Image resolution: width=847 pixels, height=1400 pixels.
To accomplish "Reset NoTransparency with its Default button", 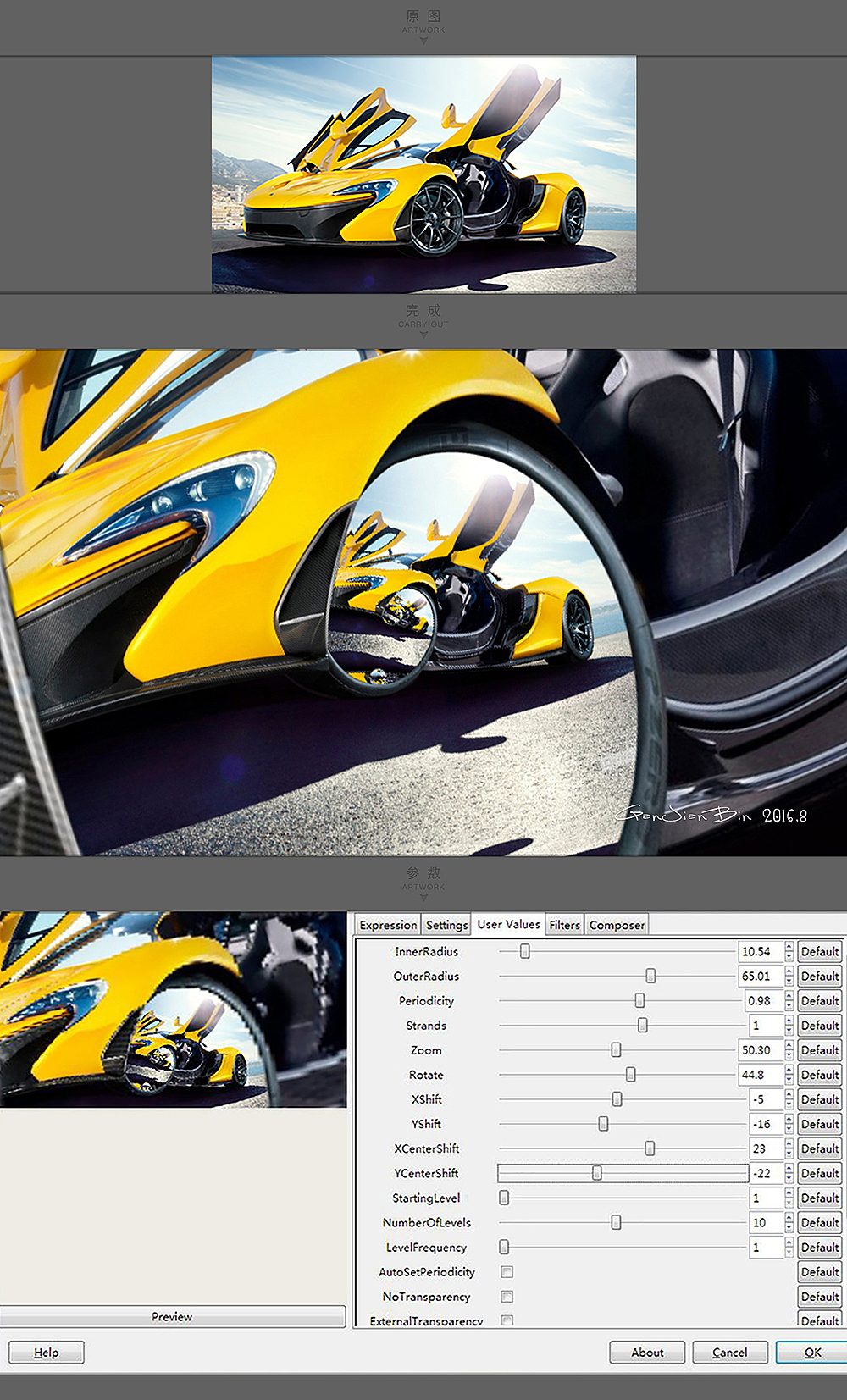I will 820,1296.
